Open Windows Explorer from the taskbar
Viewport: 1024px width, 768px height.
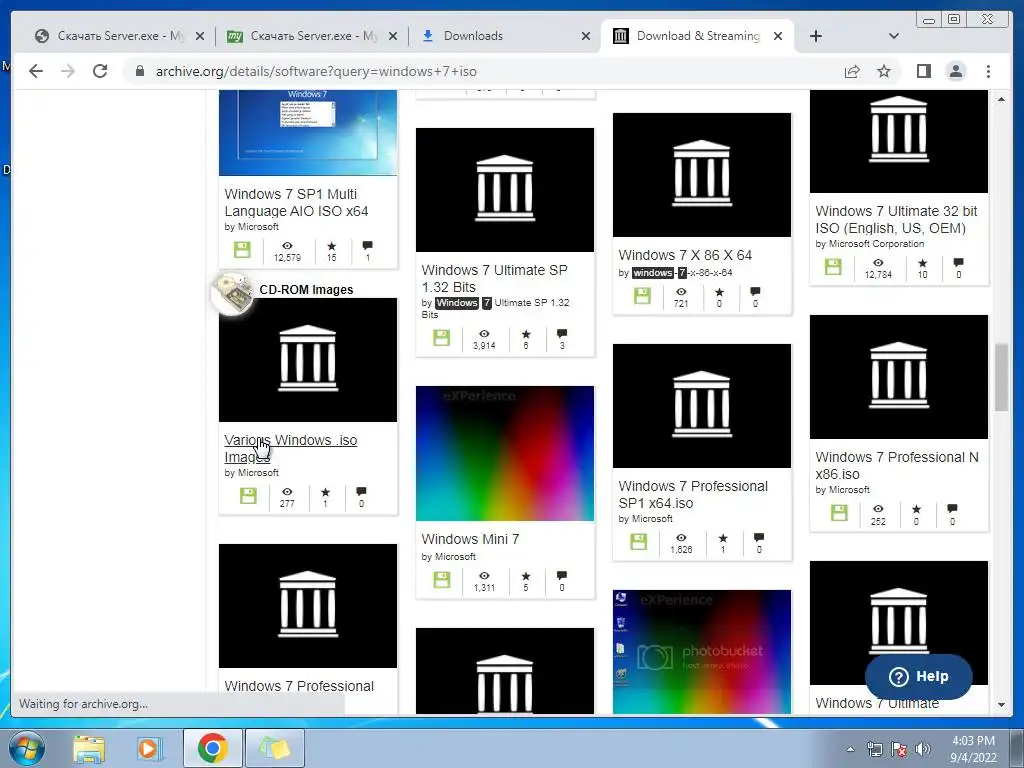pyautogui.click(x=89, y=748)
